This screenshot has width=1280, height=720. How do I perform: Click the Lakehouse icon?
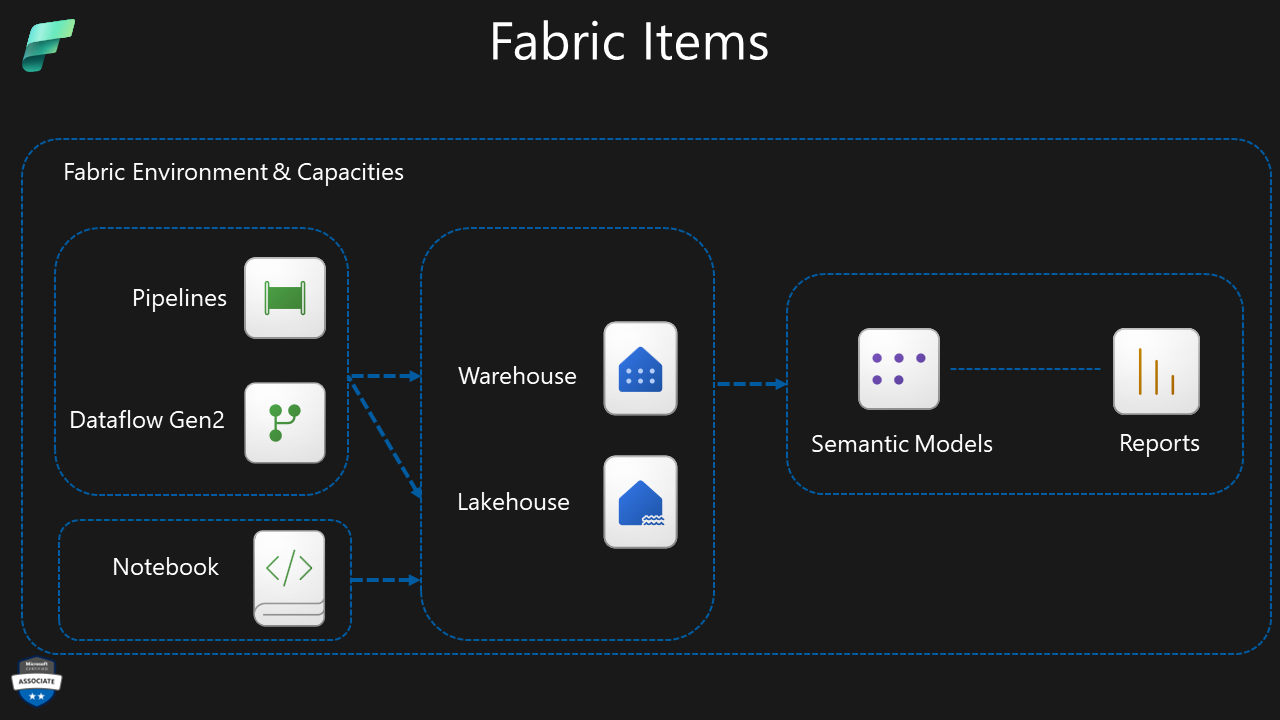(x=640, y=501)
